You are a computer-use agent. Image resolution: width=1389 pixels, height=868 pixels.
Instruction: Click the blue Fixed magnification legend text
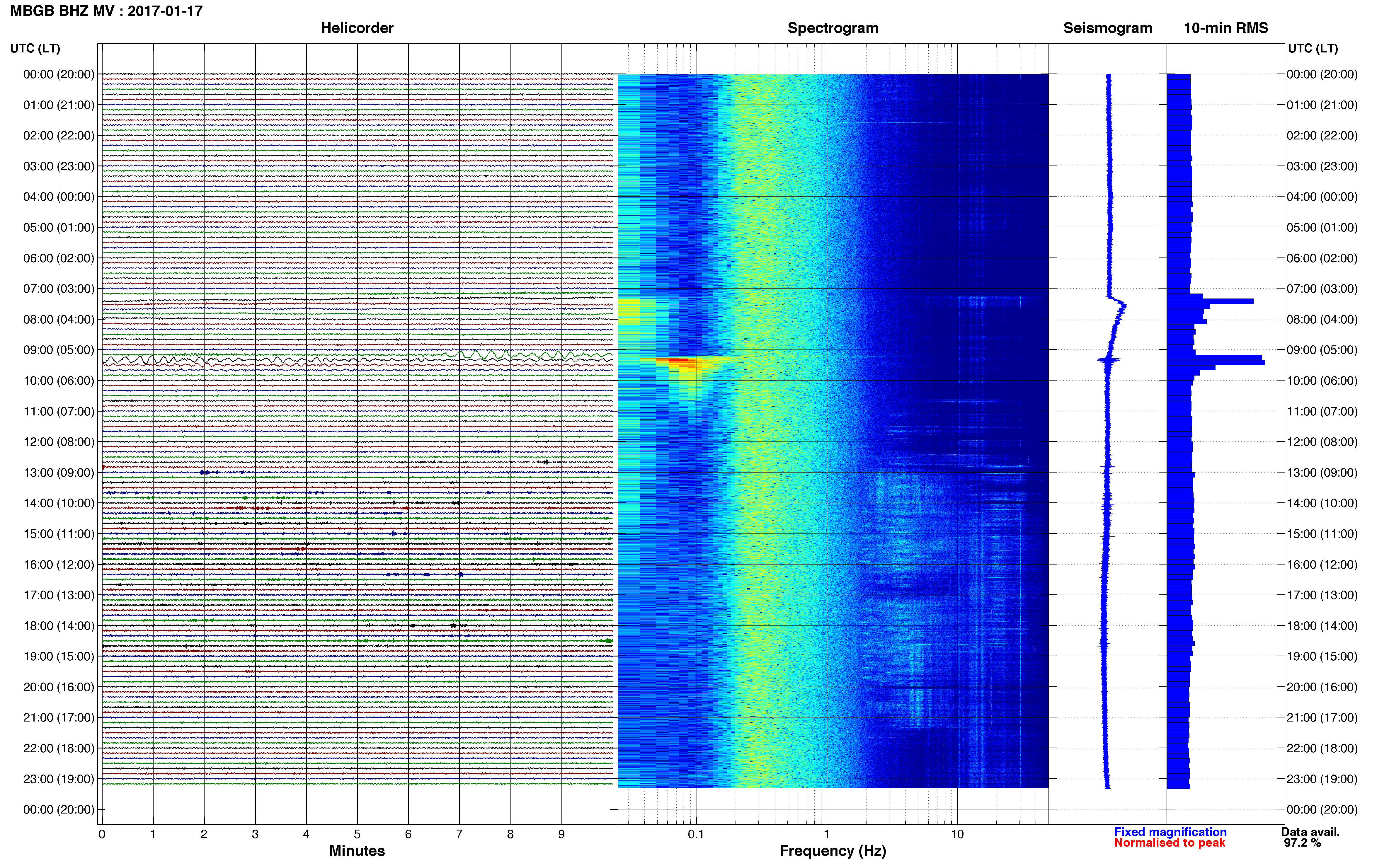click(1170, 832)
